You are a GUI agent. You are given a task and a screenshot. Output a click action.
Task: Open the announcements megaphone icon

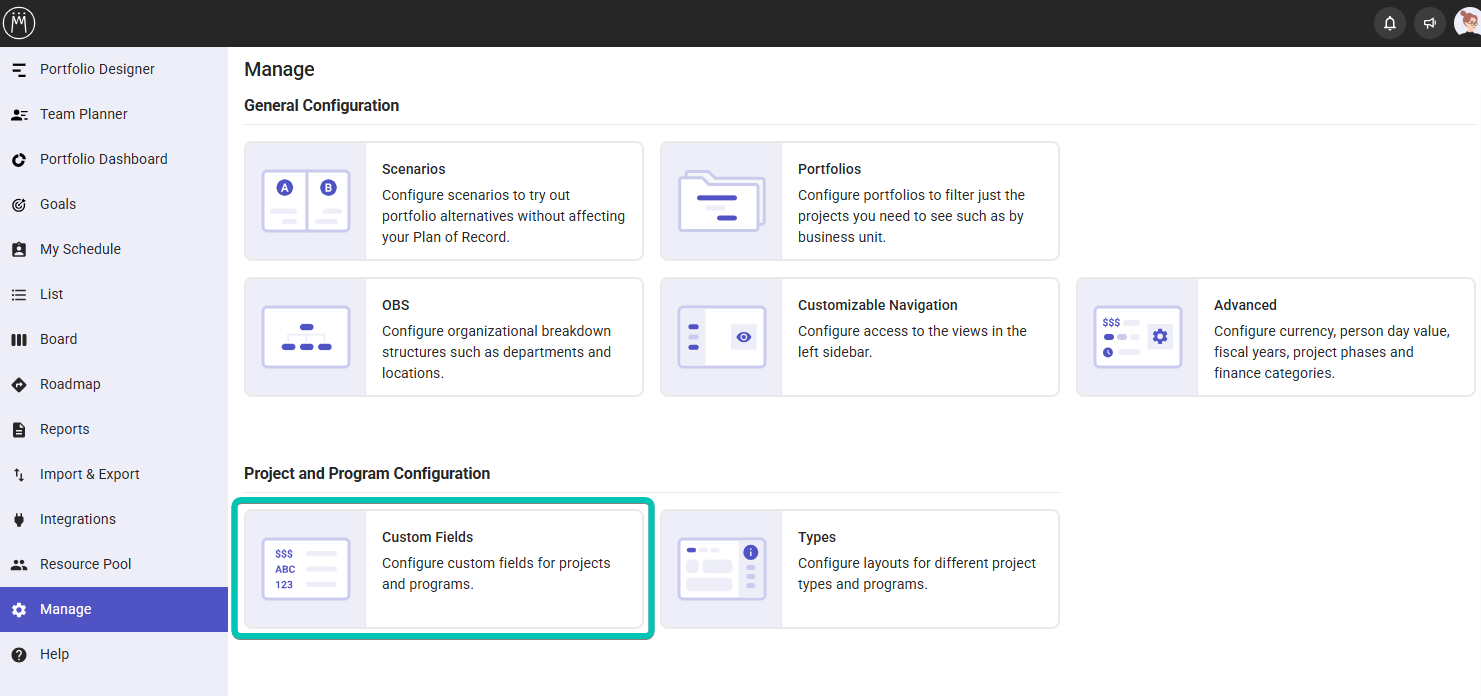(x=1430, y=23)
